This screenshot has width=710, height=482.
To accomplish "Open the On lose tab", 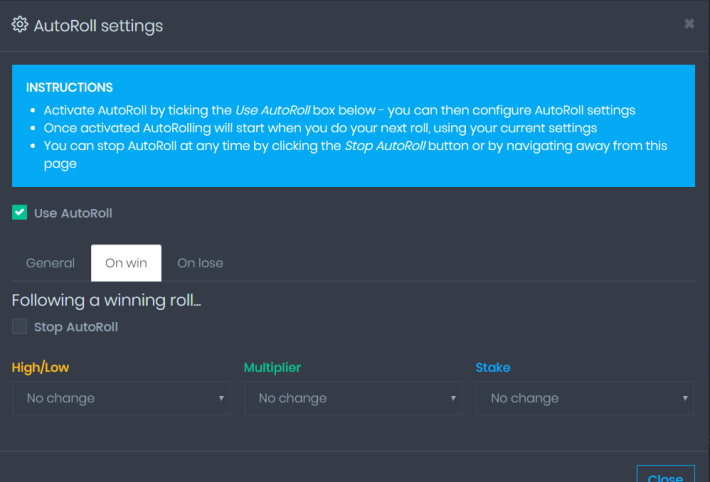I will (200, 263).
